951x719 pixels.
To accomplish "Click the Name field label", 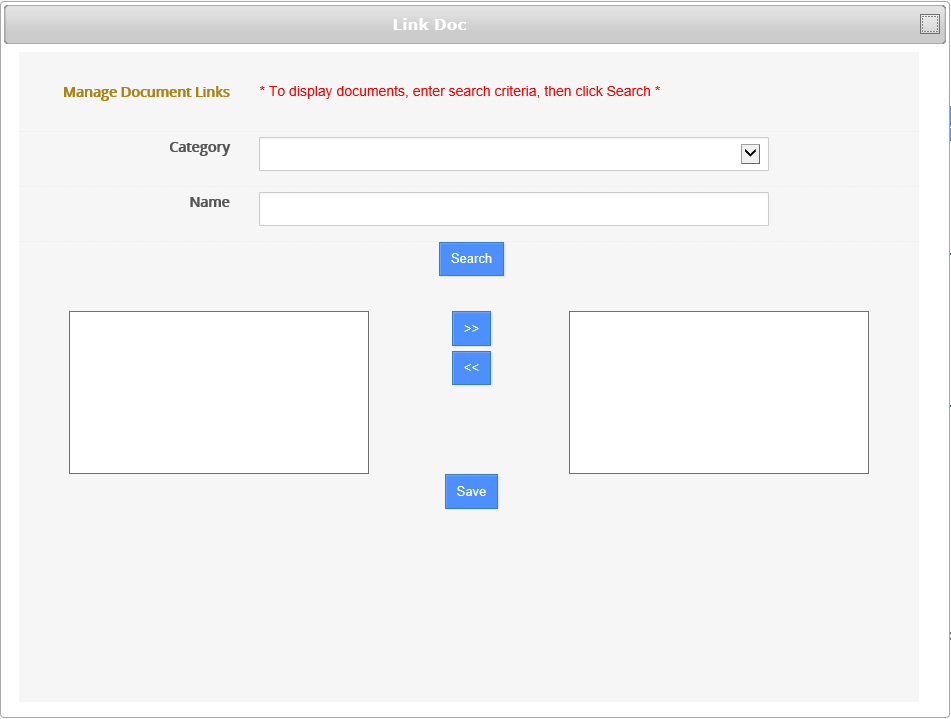I will point(209,202).
